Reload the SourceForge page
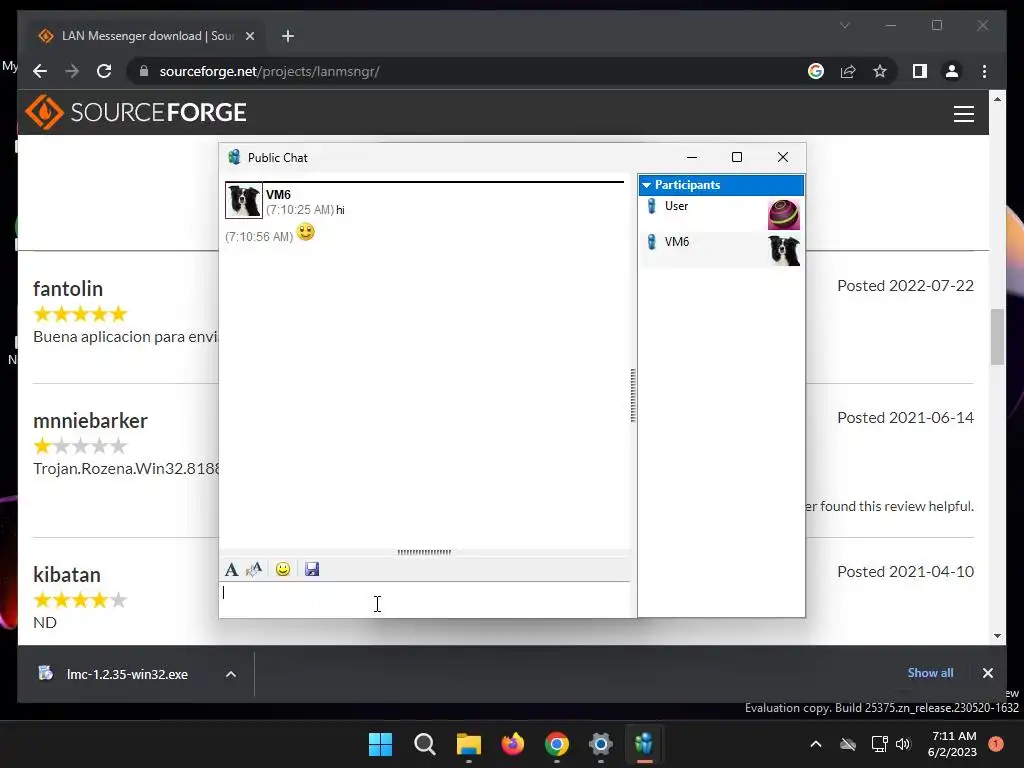 pos(104,71)
